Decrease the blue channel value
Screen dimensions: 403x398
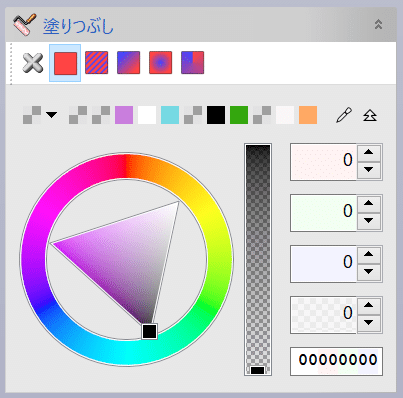(369, 272)
